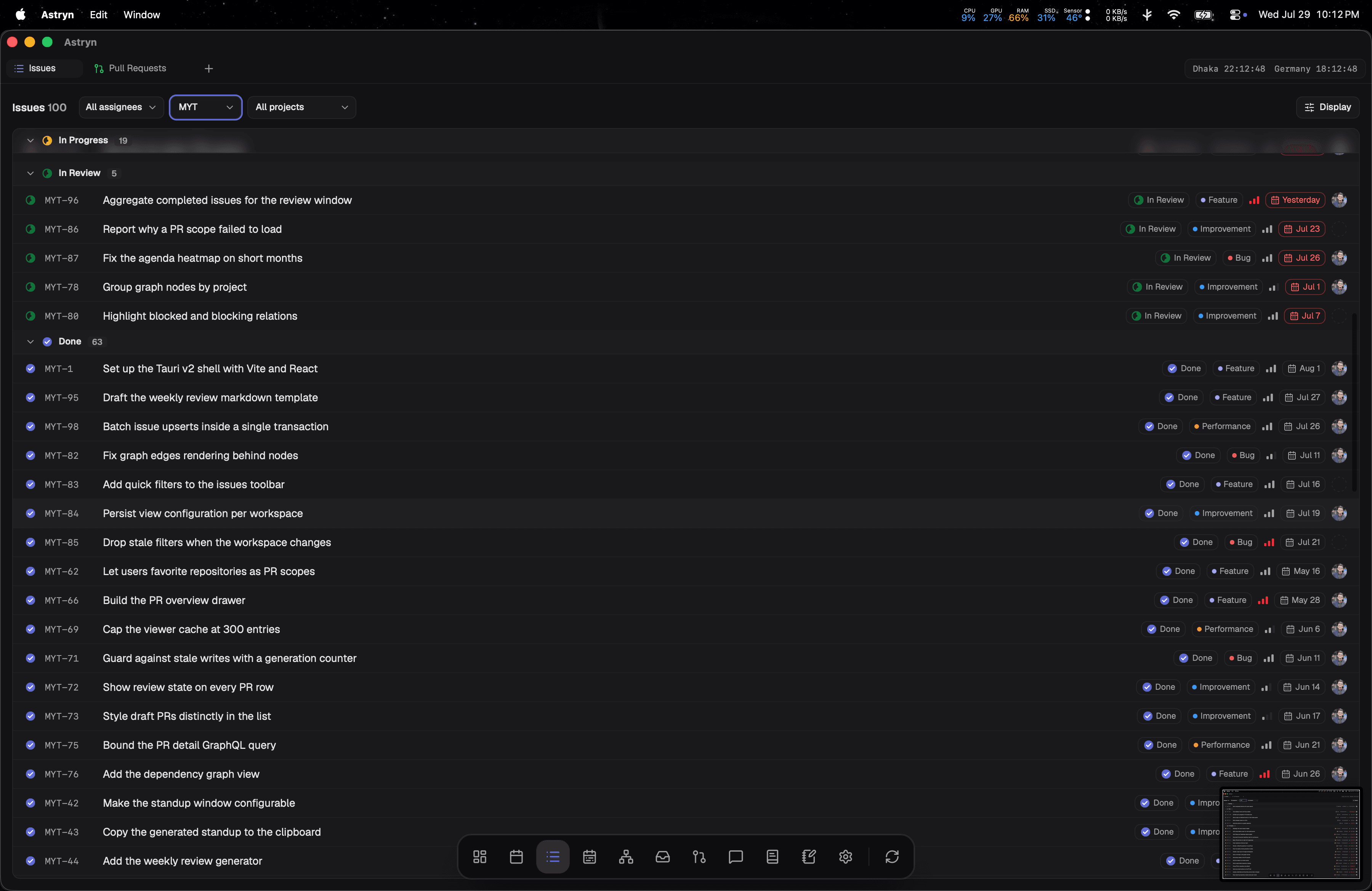Click the priority bars on MYT-76 row

tap(1265, 774)
